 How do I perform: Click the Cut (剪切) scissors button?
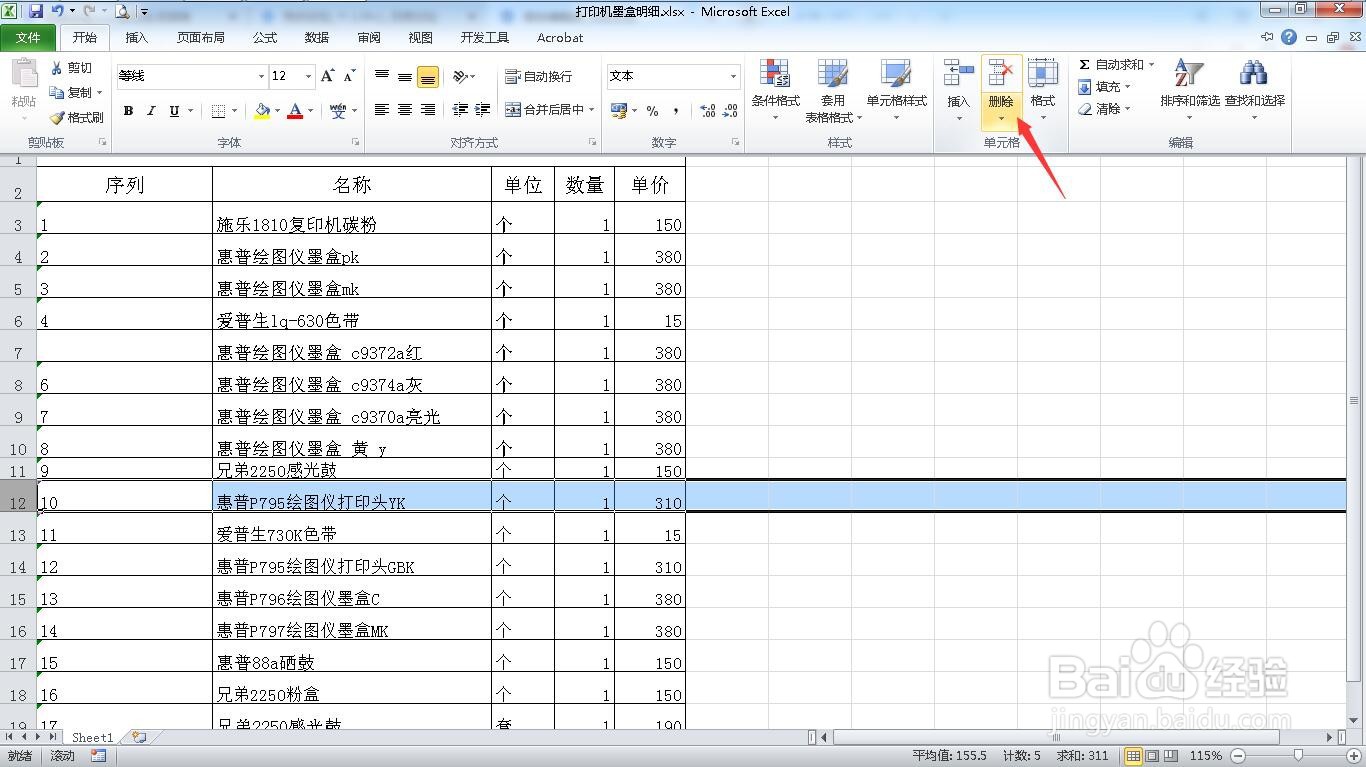(71, 68)
